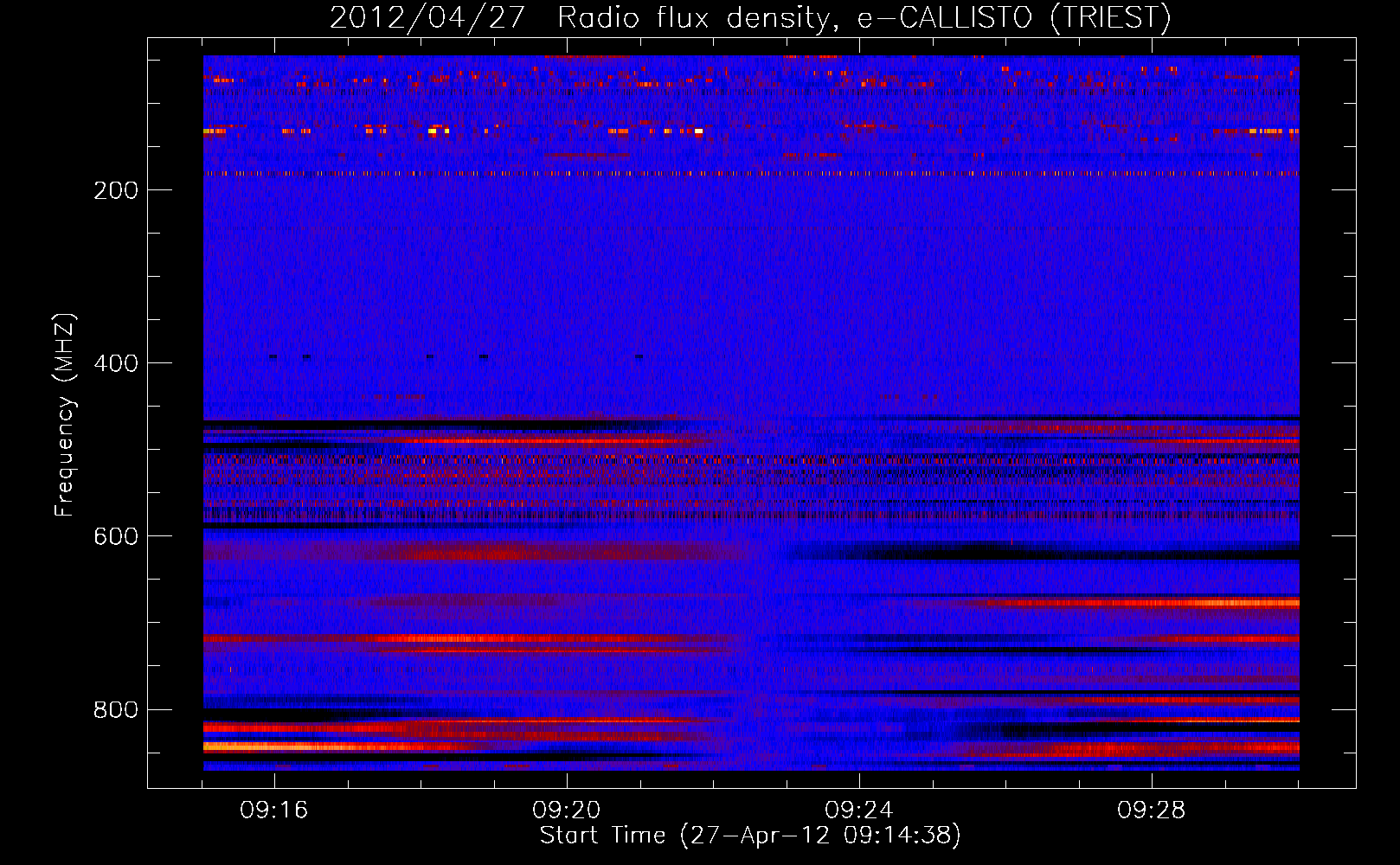
Task: Click the '600' frequency axis label
Action: coord(115,536)
